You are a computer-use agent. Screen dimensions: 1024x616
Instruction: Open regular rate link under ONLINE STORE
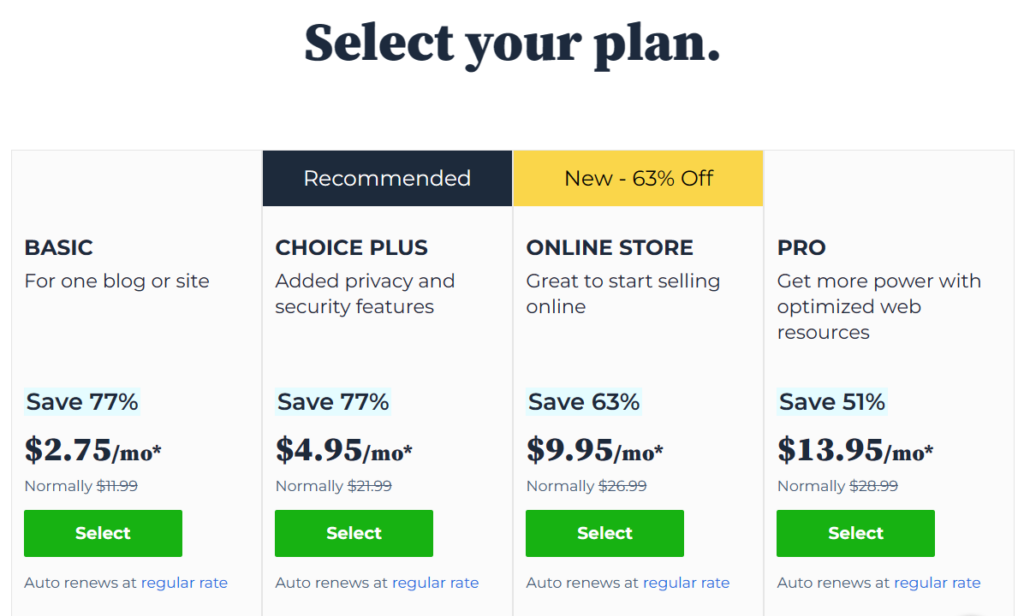point(686,583)
